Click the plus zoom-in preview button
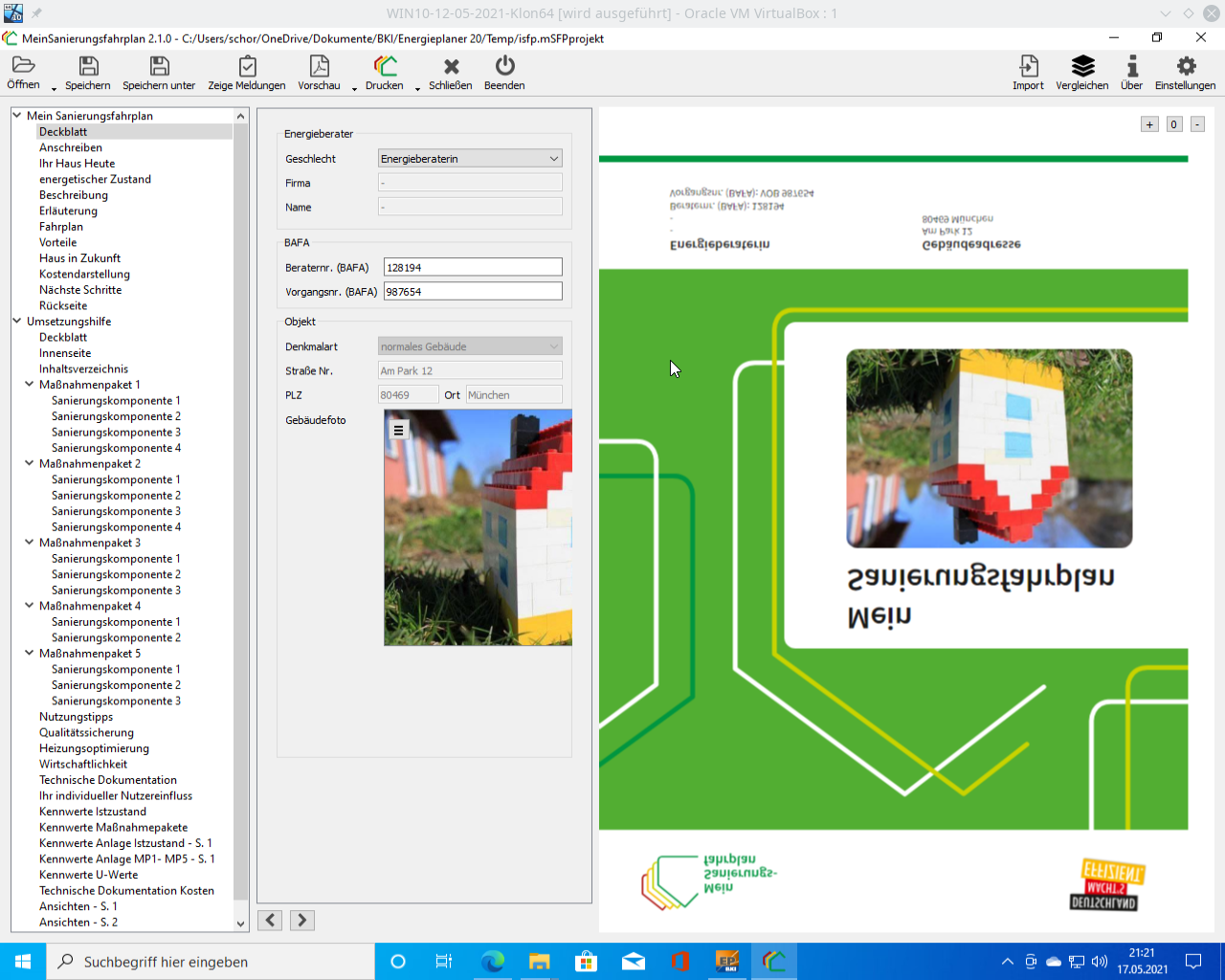The height and width of the screenshot is (980, 1225). (1149, 124)
